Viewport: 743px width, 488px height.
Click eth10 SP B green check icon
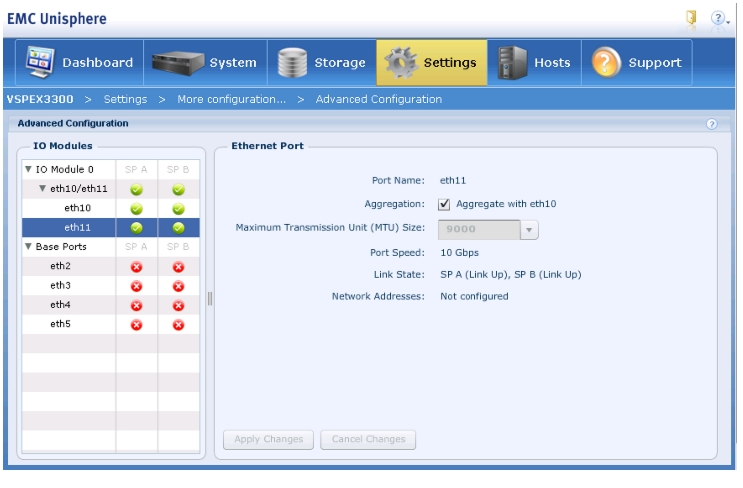pos(178,208)
